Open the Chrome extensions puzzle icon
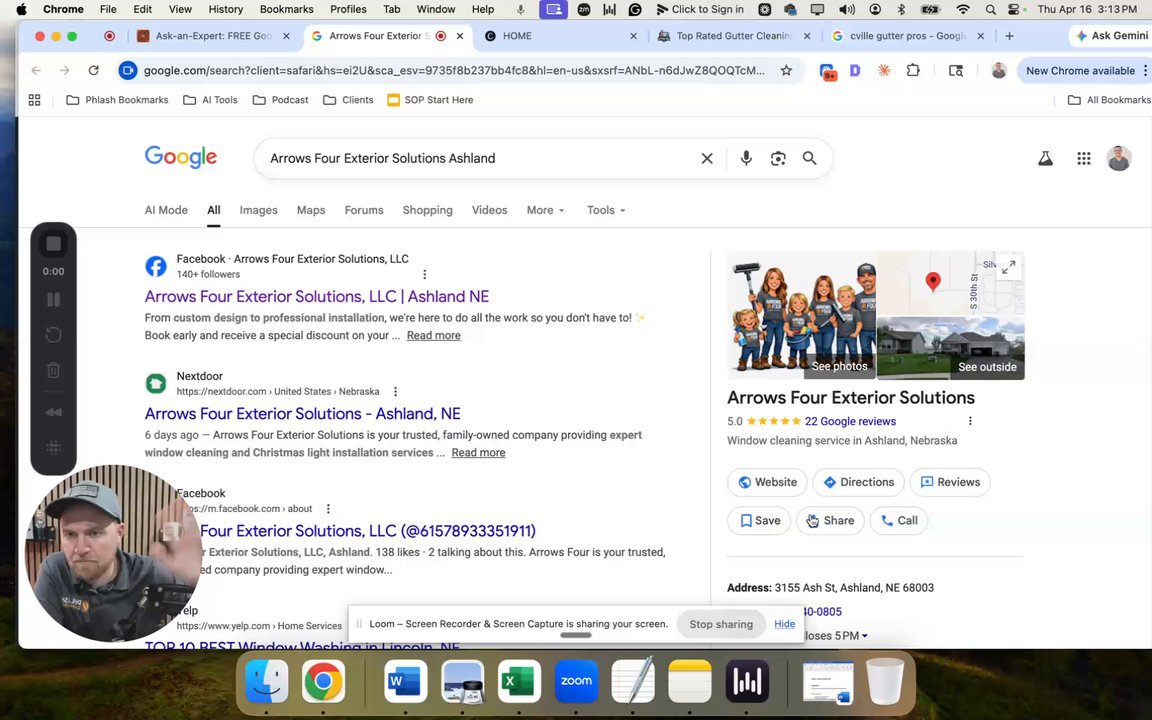Viewport: 1152px width, 720px height. point(913,71)
